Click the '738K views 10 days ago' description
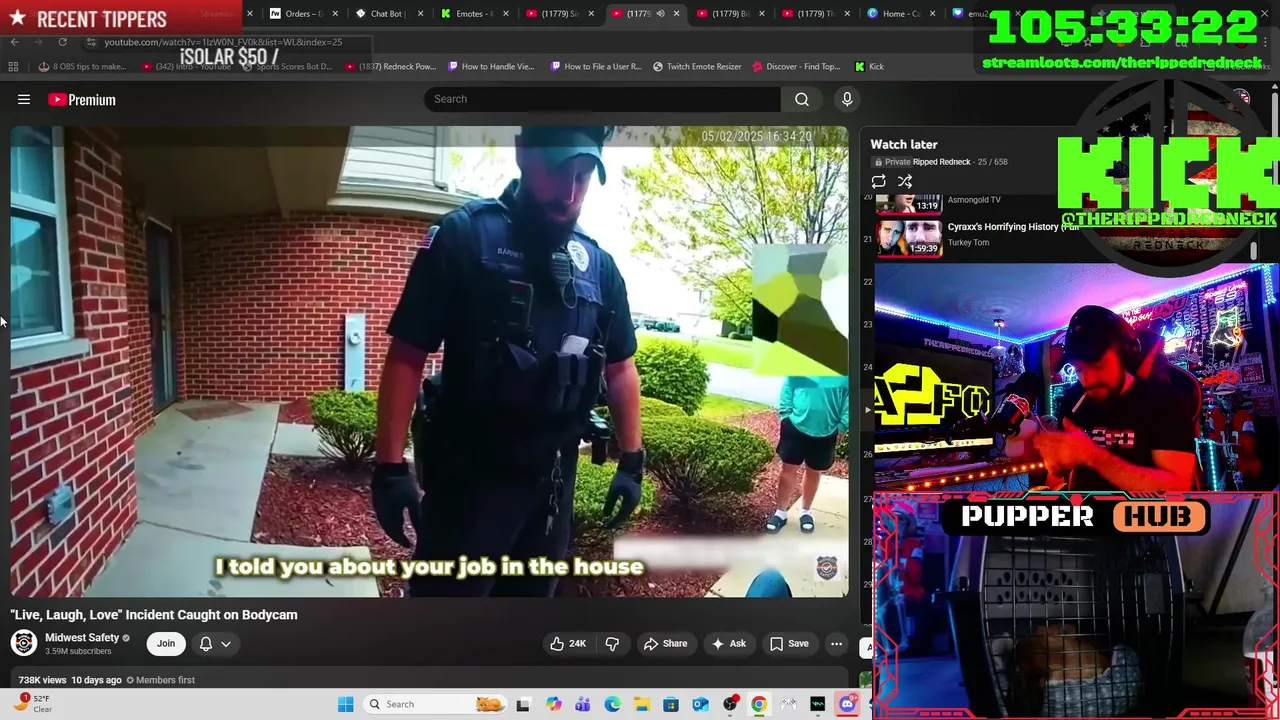This screenshot has height=720, width=1280. click(x=70, y=680)
